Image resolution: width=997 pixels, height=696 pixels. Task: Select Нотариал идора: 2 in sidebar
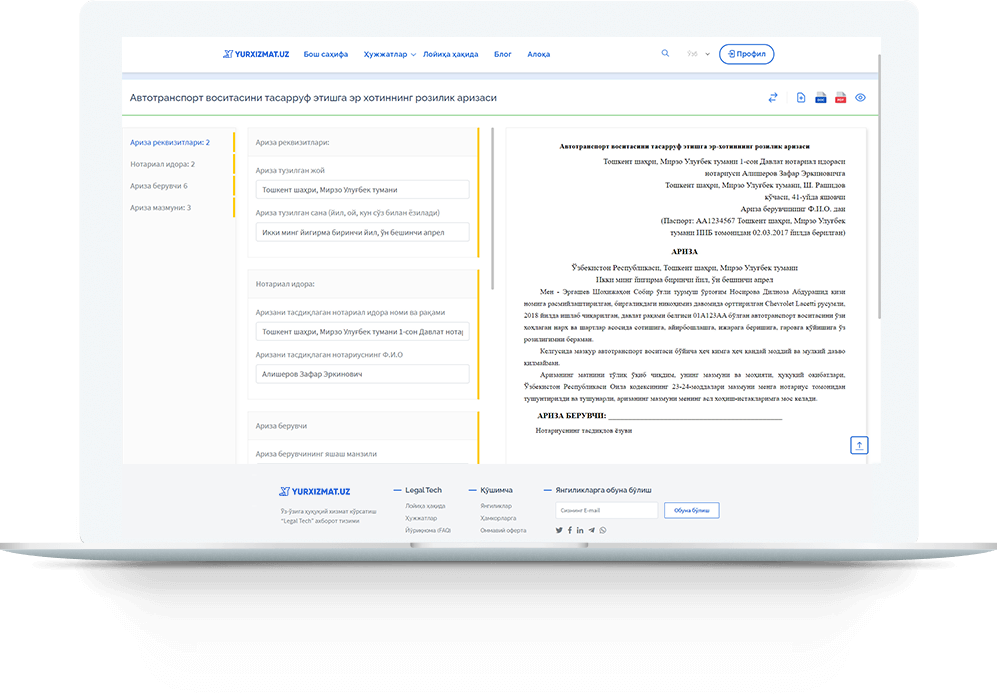(162, 164)
